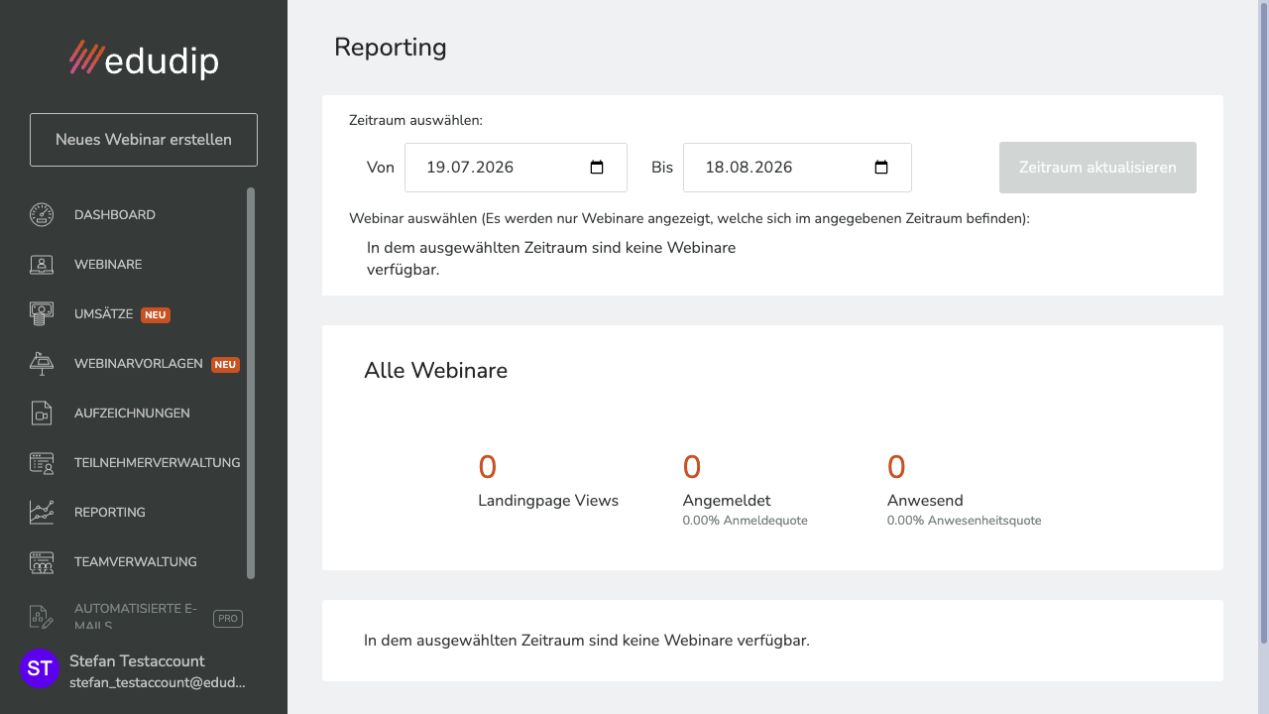Click the Bis date field 18.08.2026
1269x714 pixels.
click(797, 167)
